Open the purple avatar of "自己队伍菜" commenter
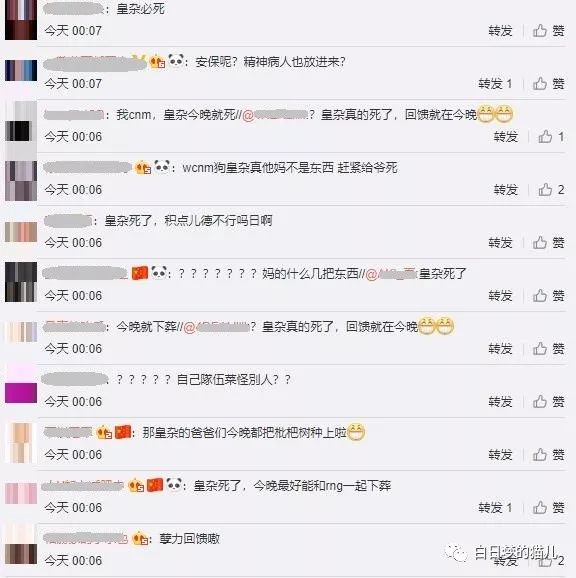This screenshot has width=576, height=578. (21, 393)
